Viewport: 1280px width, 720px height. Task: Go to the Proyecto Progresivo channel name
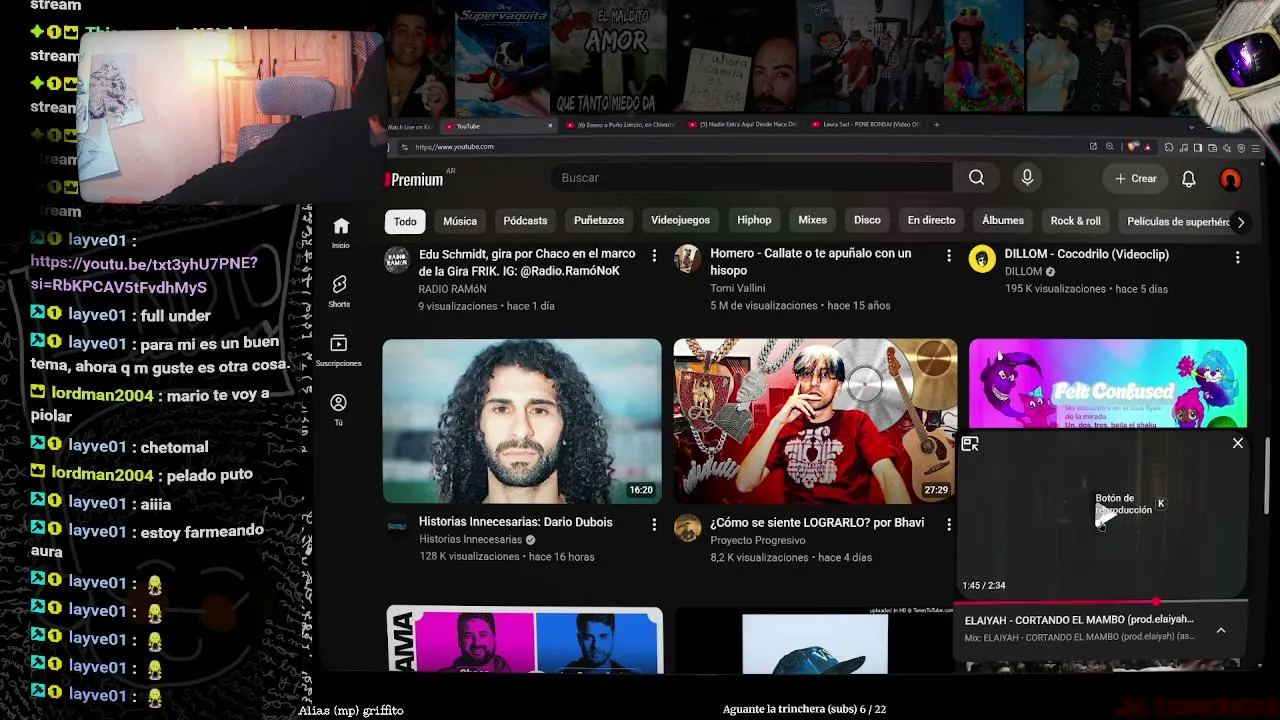tap(758, 541)
